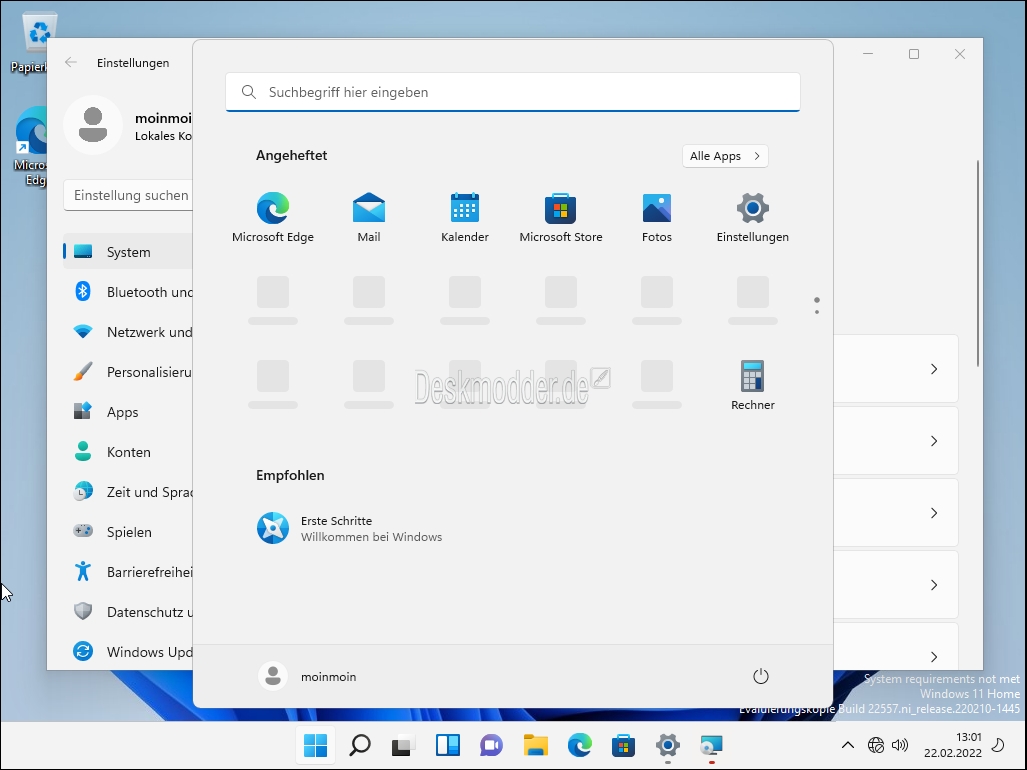The height and width of the screenshot is (770, 1027).
Task: Launch the Fotos app
Action: (656, 217)
